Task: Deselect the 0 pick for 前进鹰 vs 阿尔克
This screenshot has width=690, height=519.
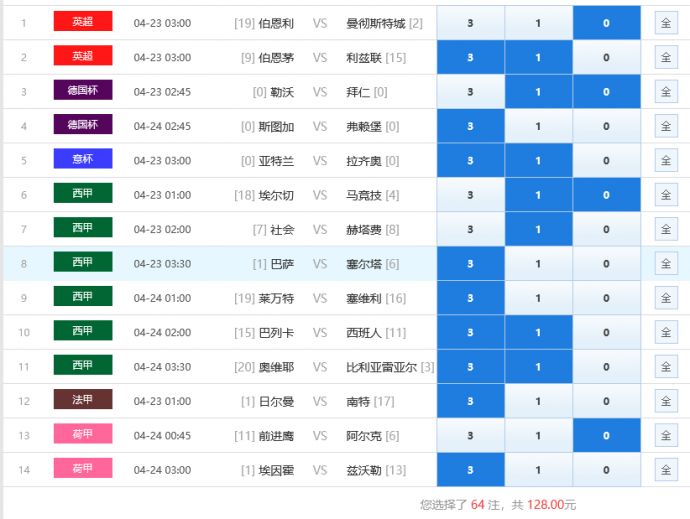Action: 606,436
